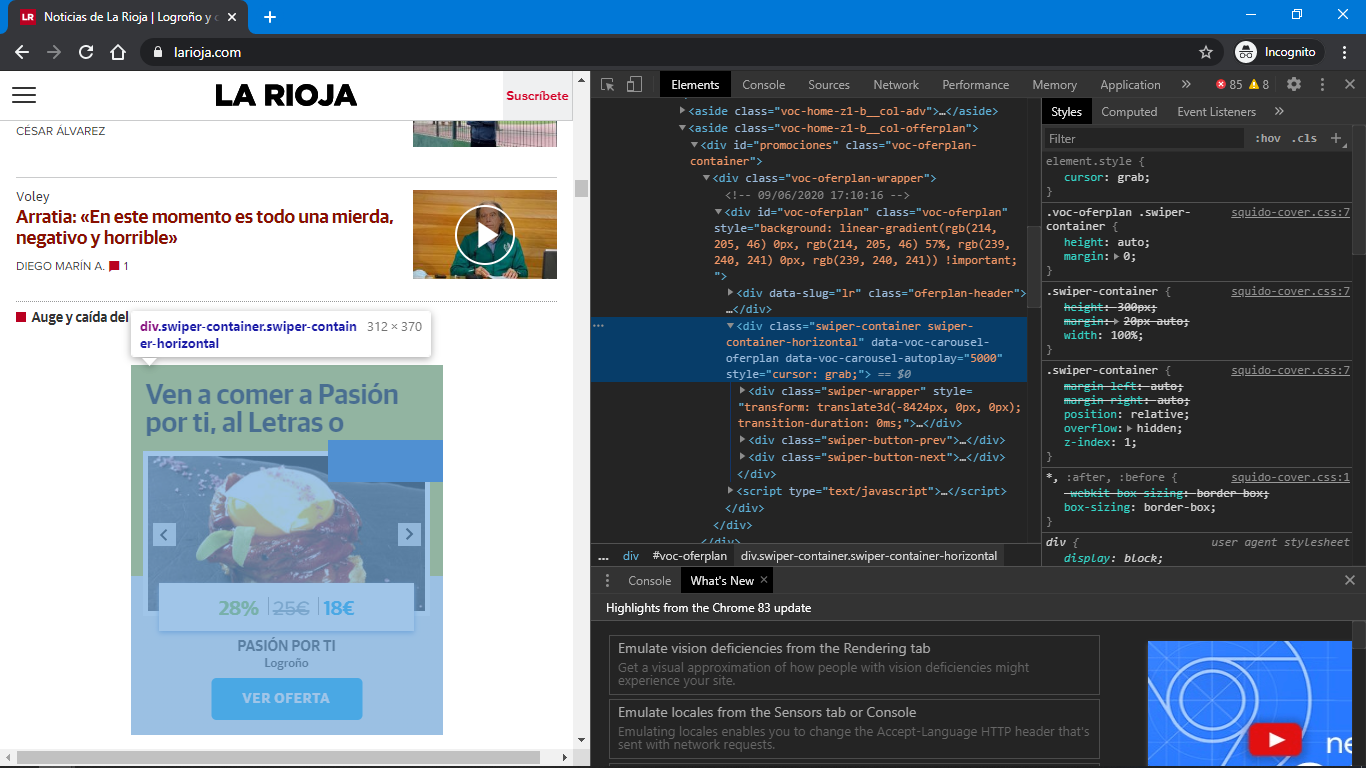This screenshot has width=1366, height=768.
Task: Activate the element inspector picker tool
Action: pyautogui.click(x=608, y=85)
